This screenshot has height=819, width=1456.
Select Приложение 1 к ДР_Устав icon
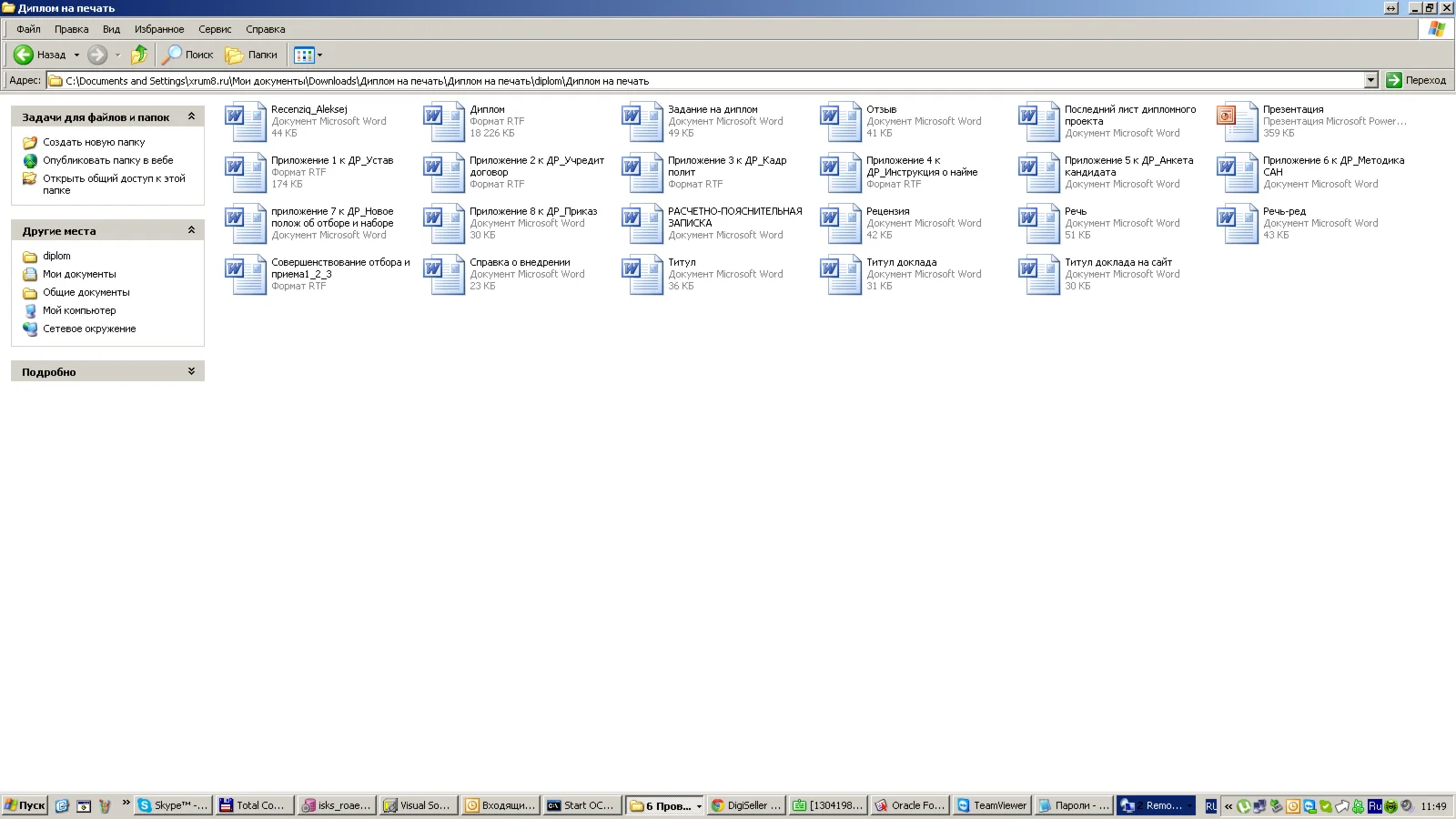pos(246,173)
